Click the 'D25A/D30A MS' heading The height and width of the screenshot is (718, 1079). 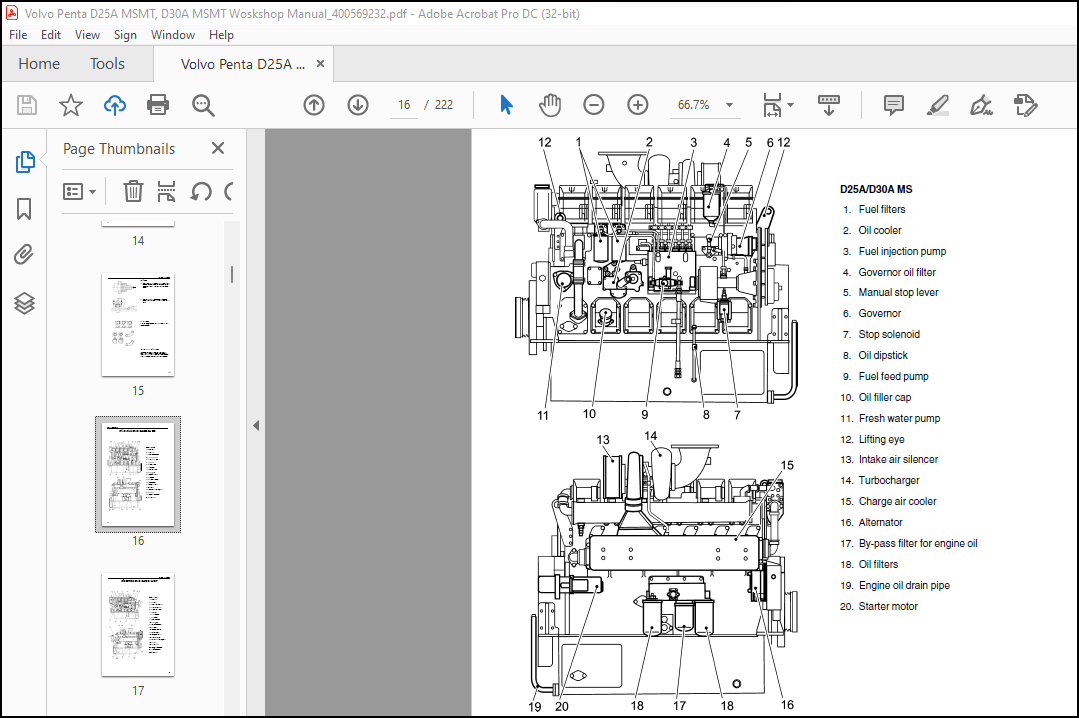tap(876, 189)
